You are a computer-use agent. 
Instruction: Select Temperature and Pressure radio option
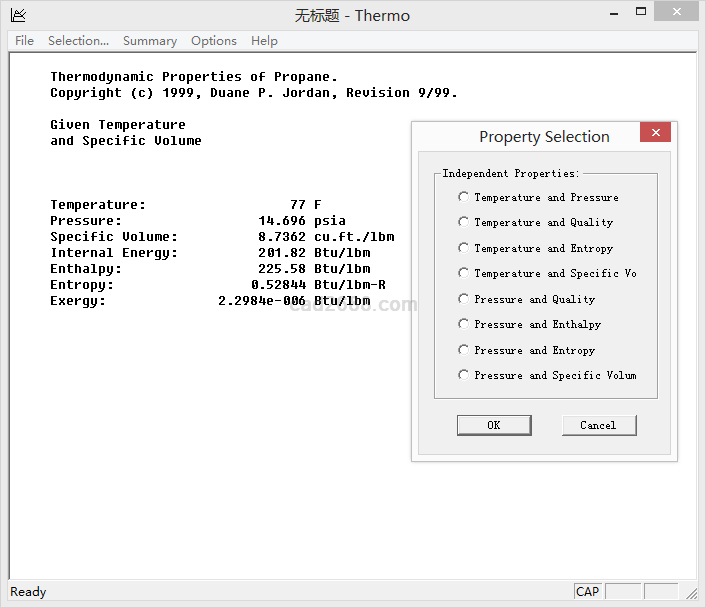(463, 197)
